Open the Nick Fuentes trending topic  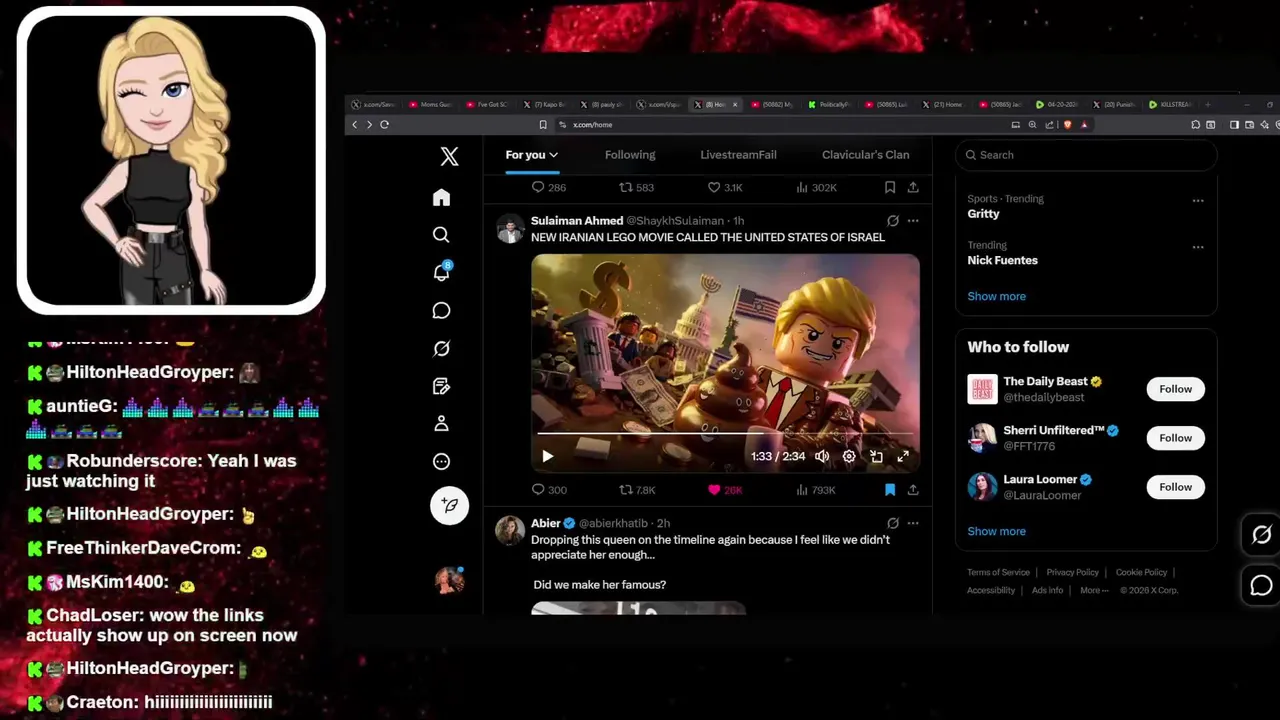click(1002, 260)
